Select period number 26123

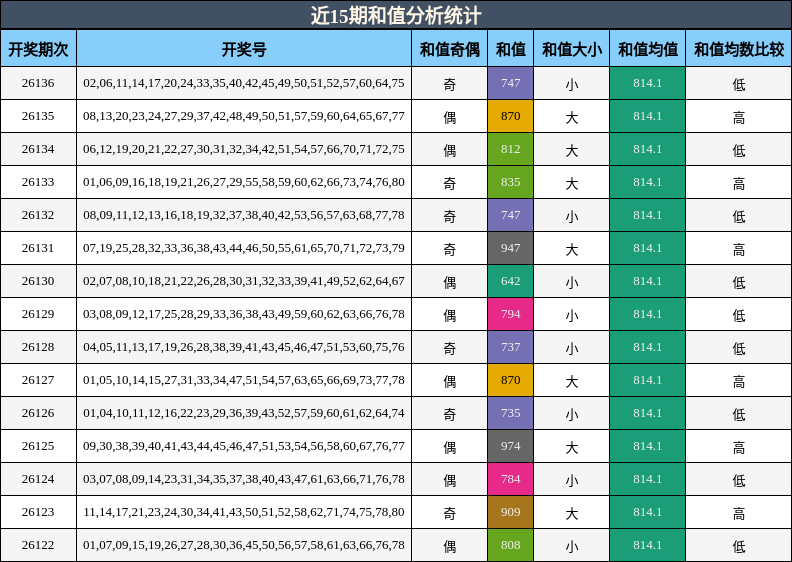(x=38, y=512)
